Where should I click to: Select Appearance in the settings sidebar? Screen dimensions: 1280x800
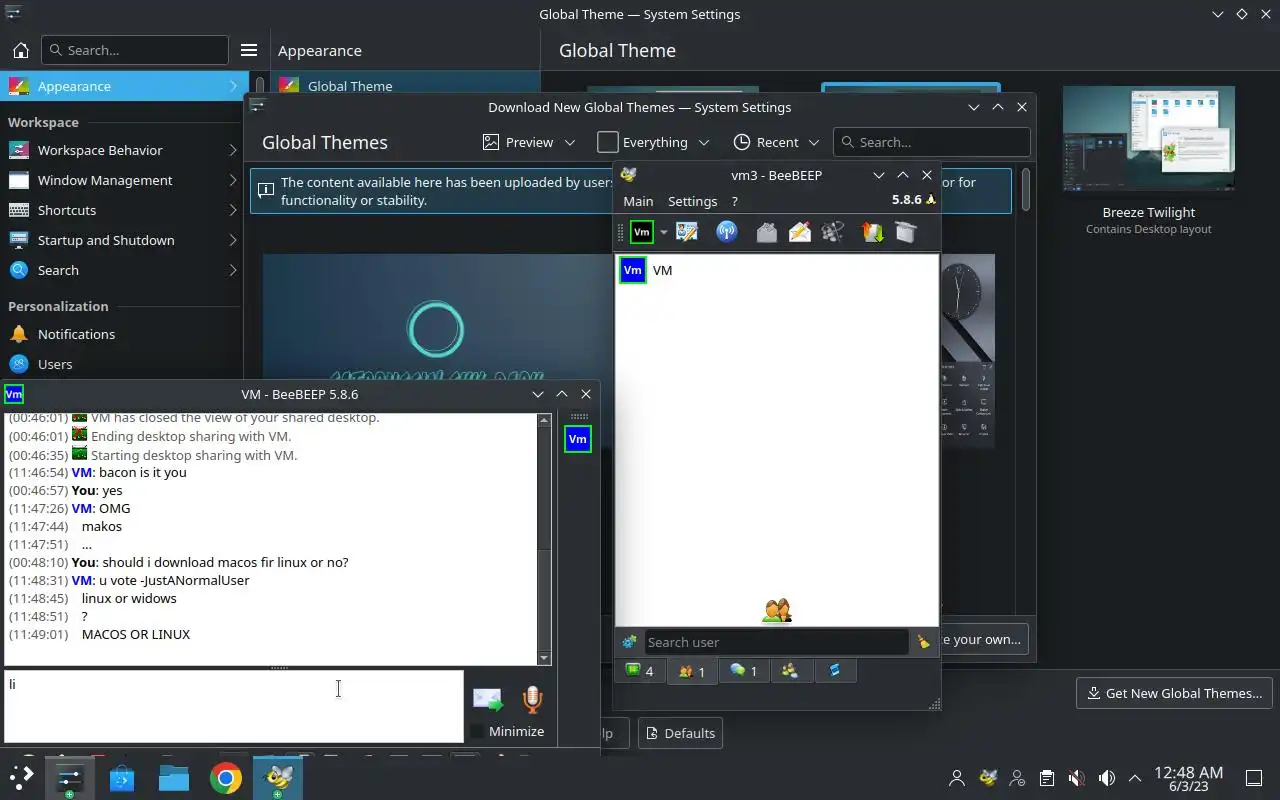pyautogui.click(x=123, y=86)
